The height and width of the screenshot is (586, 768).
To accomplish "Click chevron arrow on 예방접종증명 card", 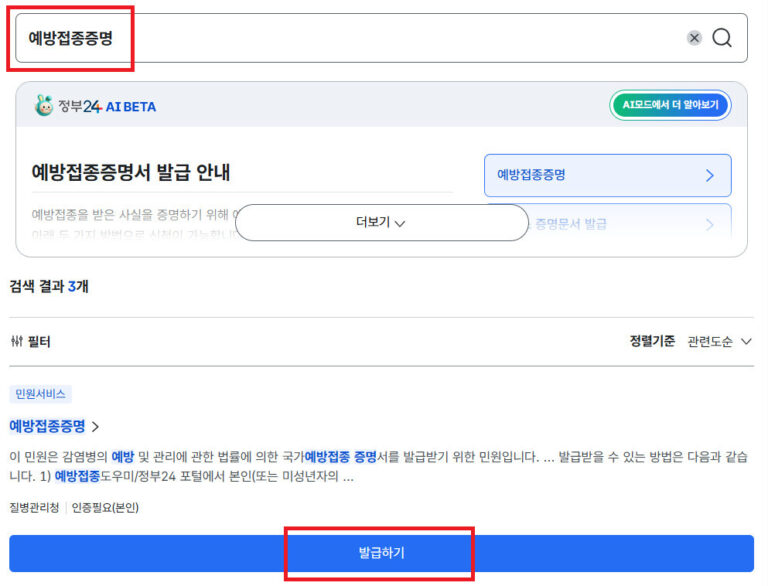I will click(x=710, y=175).
